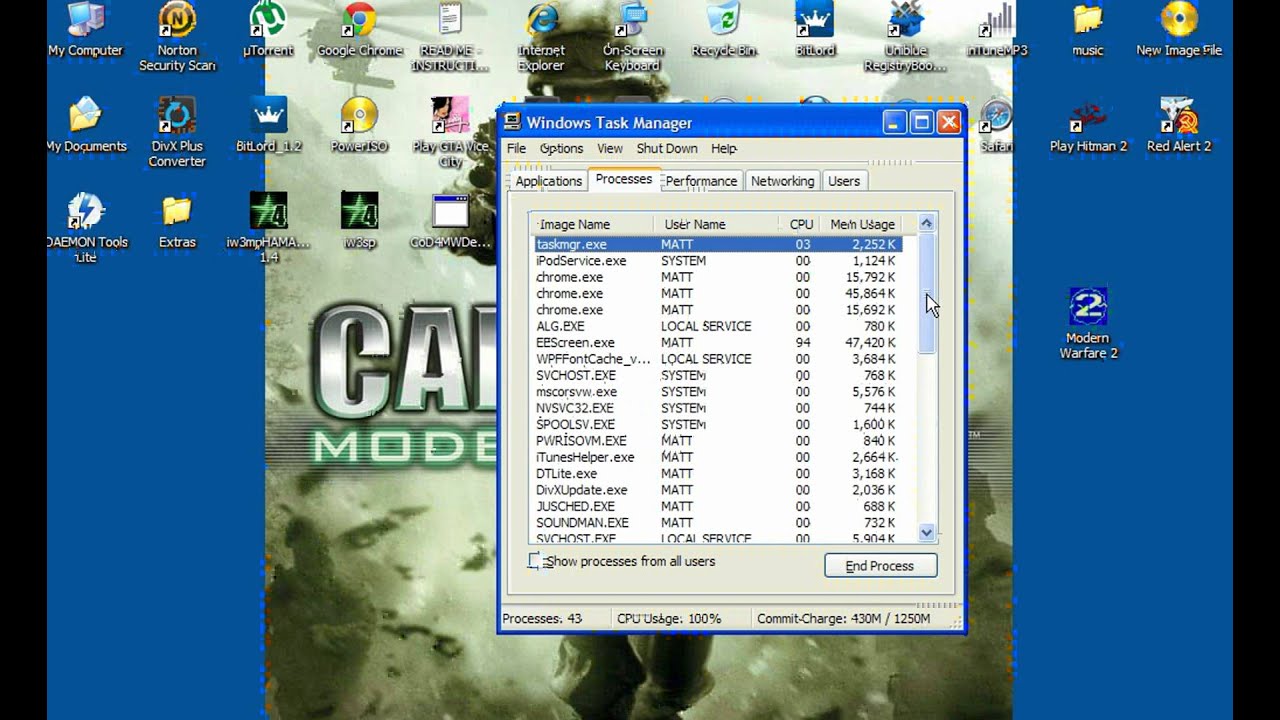
Task: Sort processes by User Name column
Action: (x=715, y=224)
